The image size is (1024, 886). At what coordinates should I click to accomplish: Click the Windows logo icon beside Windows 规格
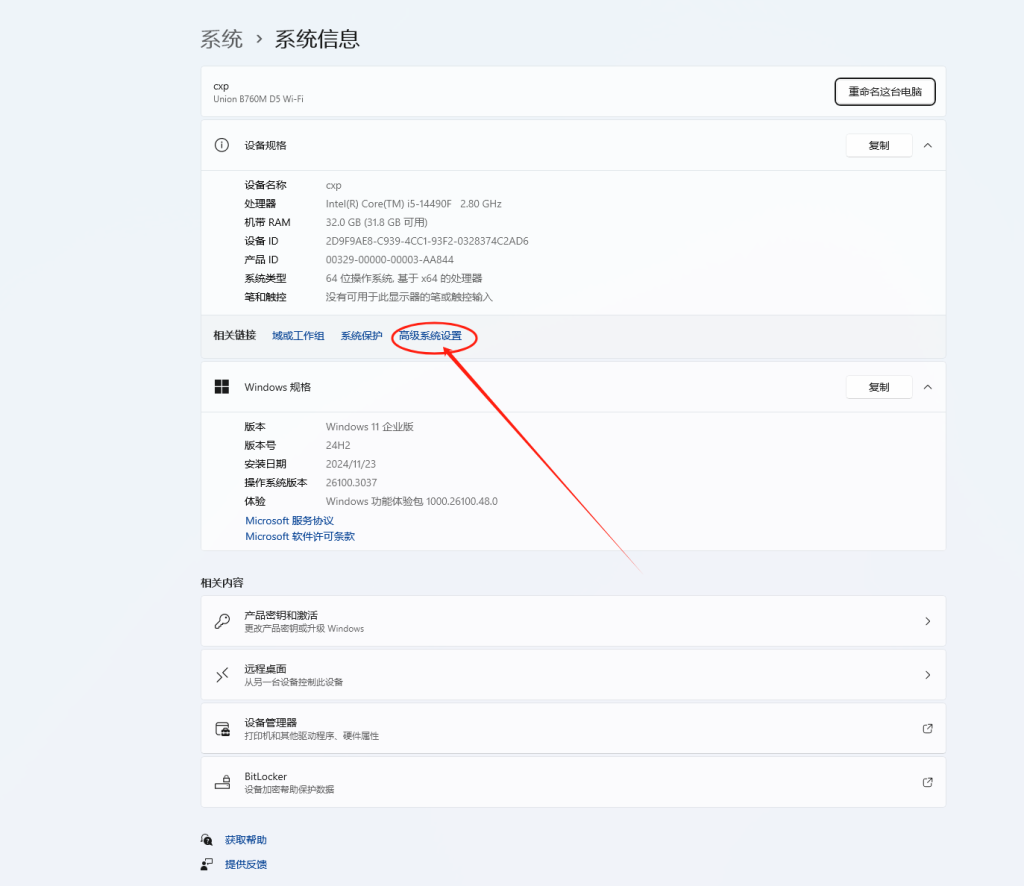[222, 387]
